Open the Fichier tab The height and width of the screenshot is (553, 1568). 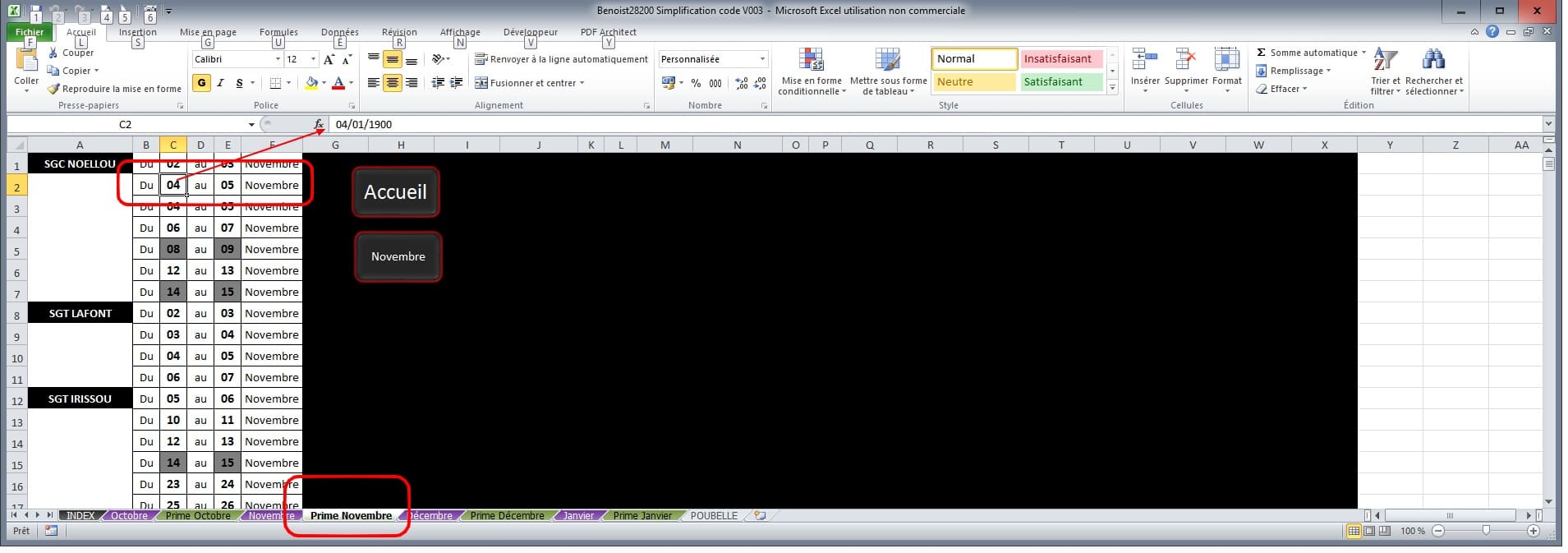coord(30,32)
